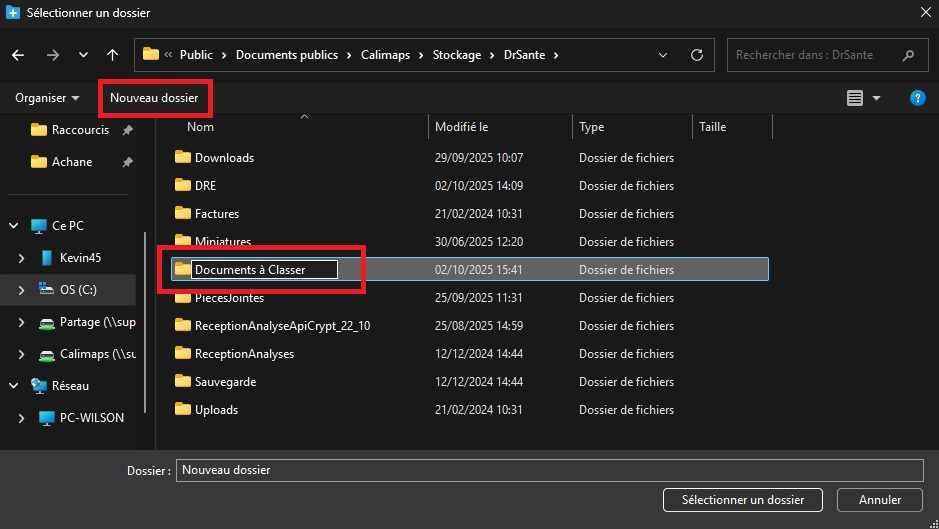Click the Back navigation arrow

tap(18, 55)
